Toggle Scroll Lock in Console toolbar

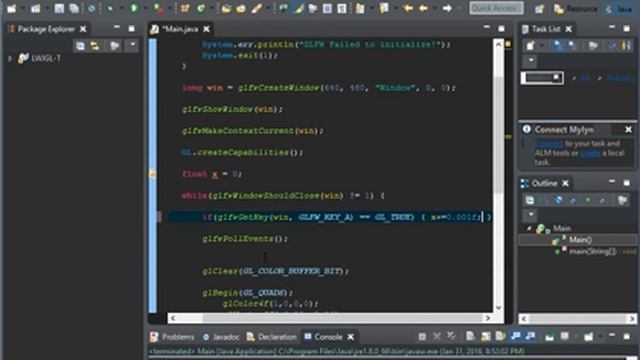(x=485, y=336)
